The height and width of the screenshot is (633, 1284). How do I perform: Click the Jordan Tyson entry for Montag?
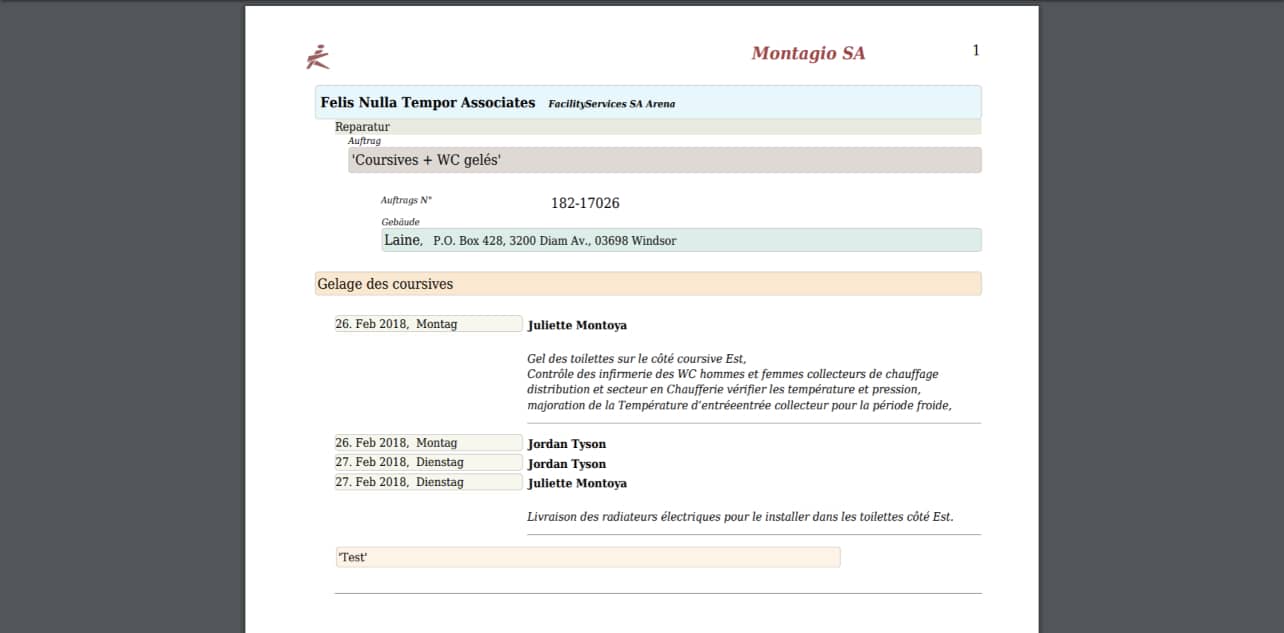[566, 444]
